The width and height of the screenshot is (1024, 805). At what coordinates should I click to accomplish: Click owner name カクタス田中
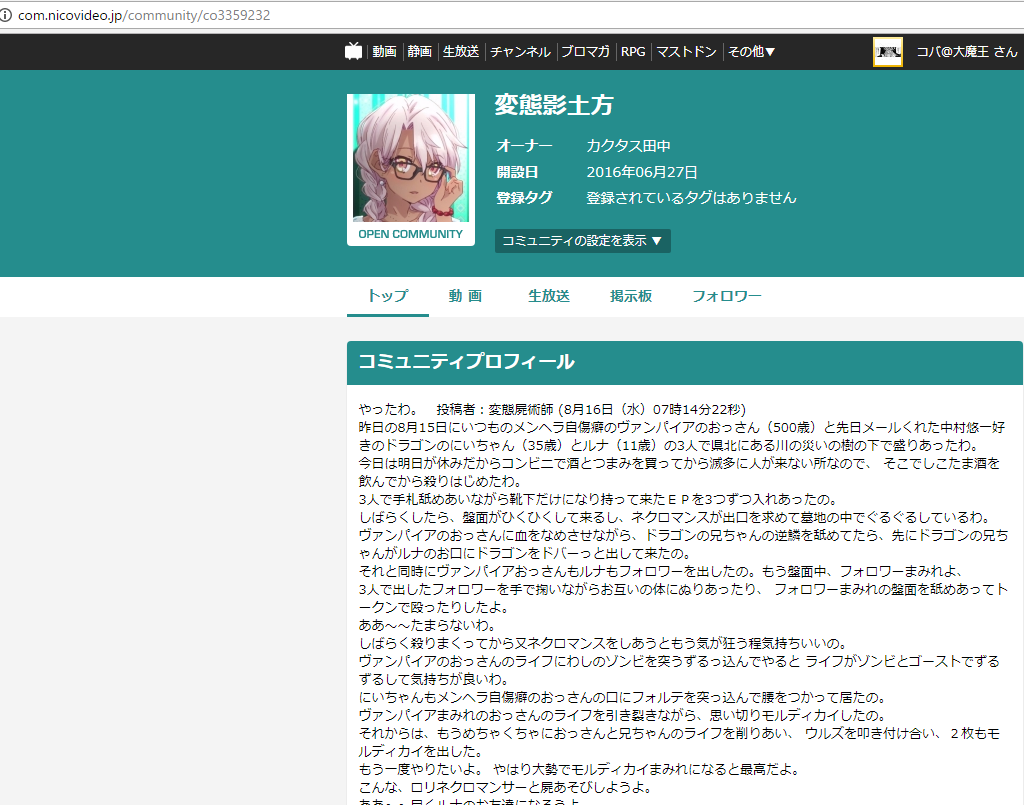tap(628, 146)
